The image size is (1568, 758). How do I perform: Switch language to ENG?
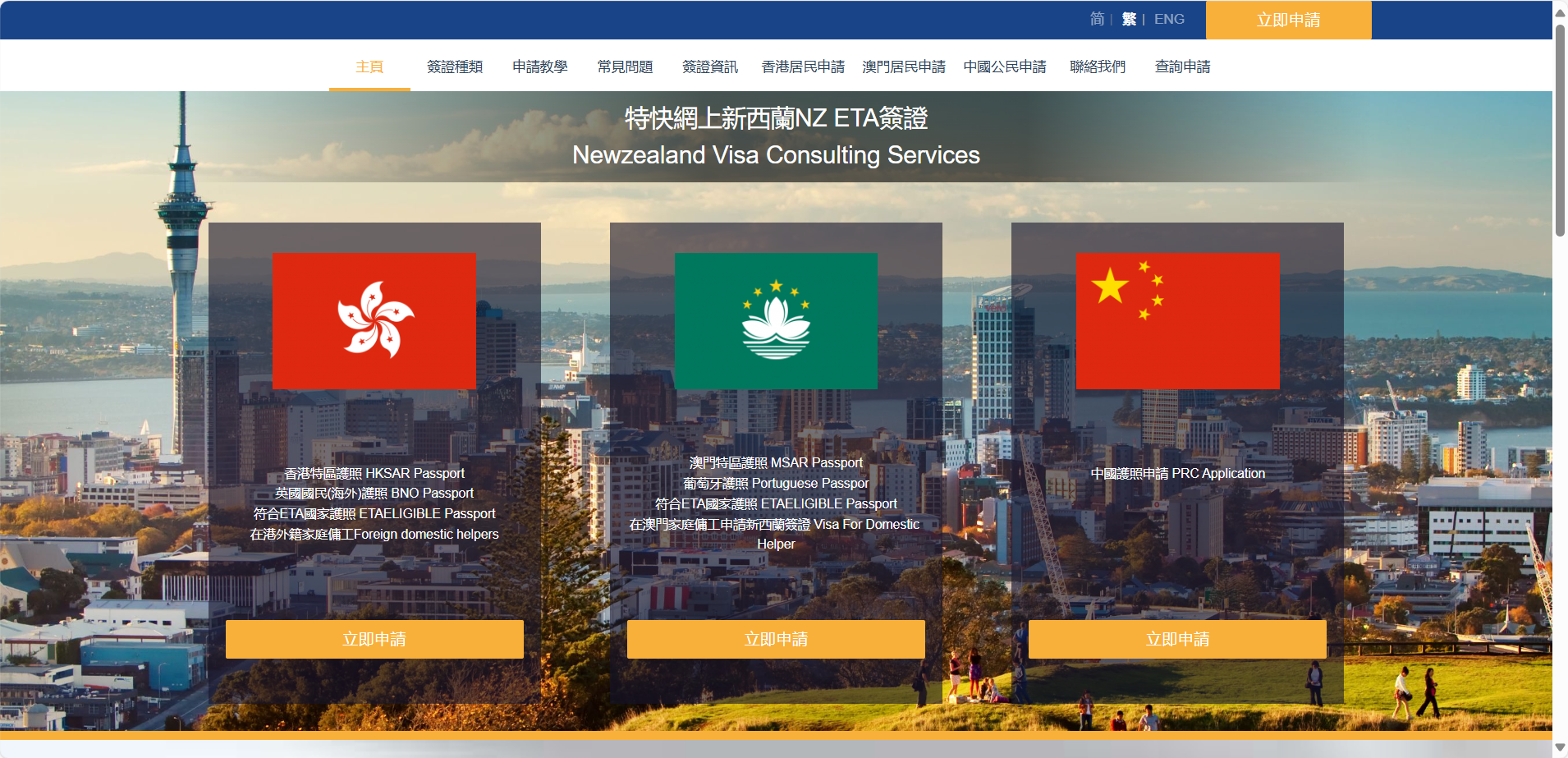(1169, 19)
